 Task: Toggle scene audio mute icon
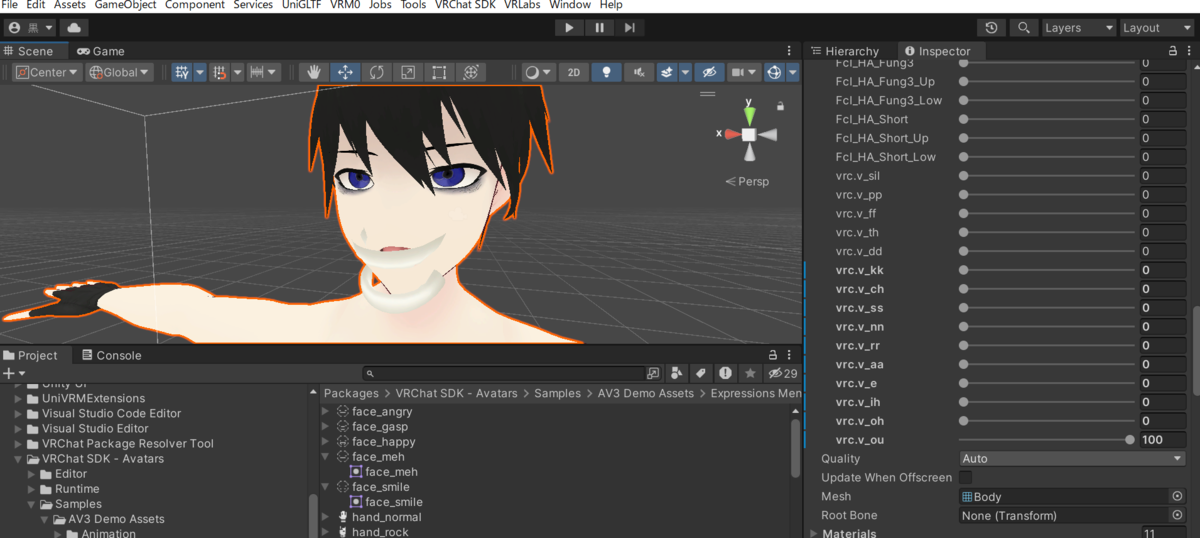click(x=637, y=72)
